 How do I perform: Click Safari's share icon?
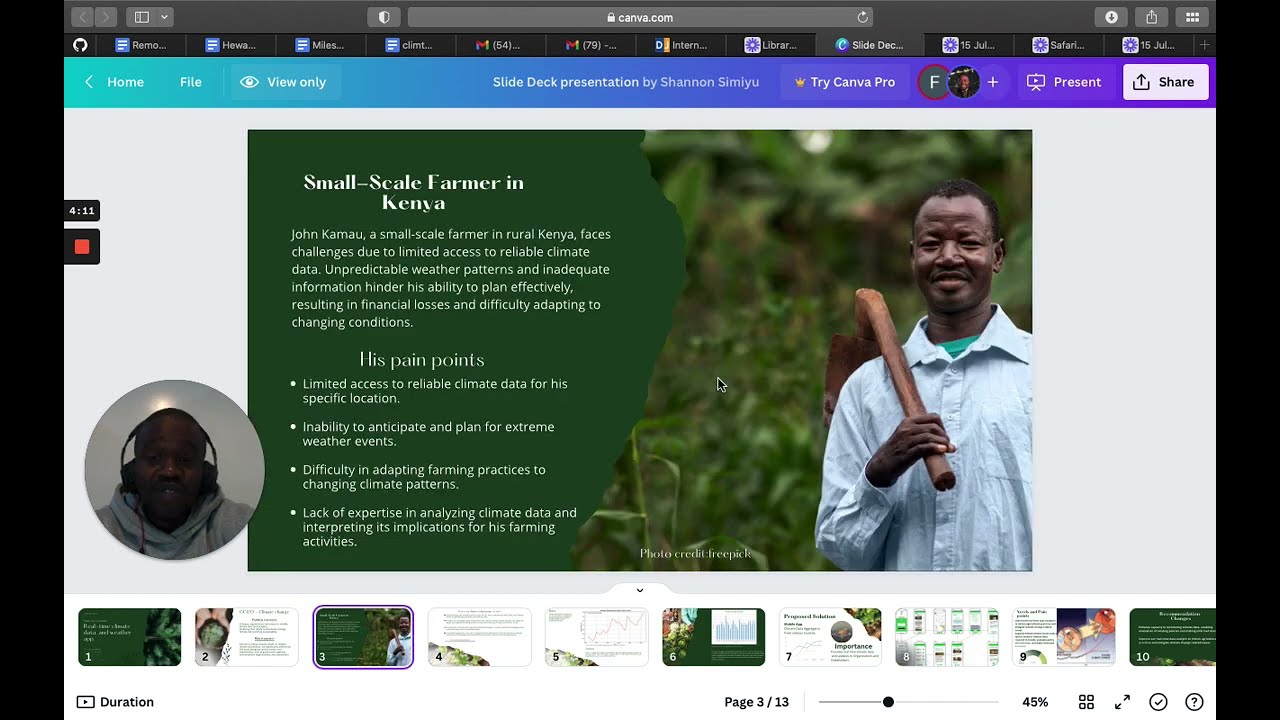click(x=1151, y=17)
